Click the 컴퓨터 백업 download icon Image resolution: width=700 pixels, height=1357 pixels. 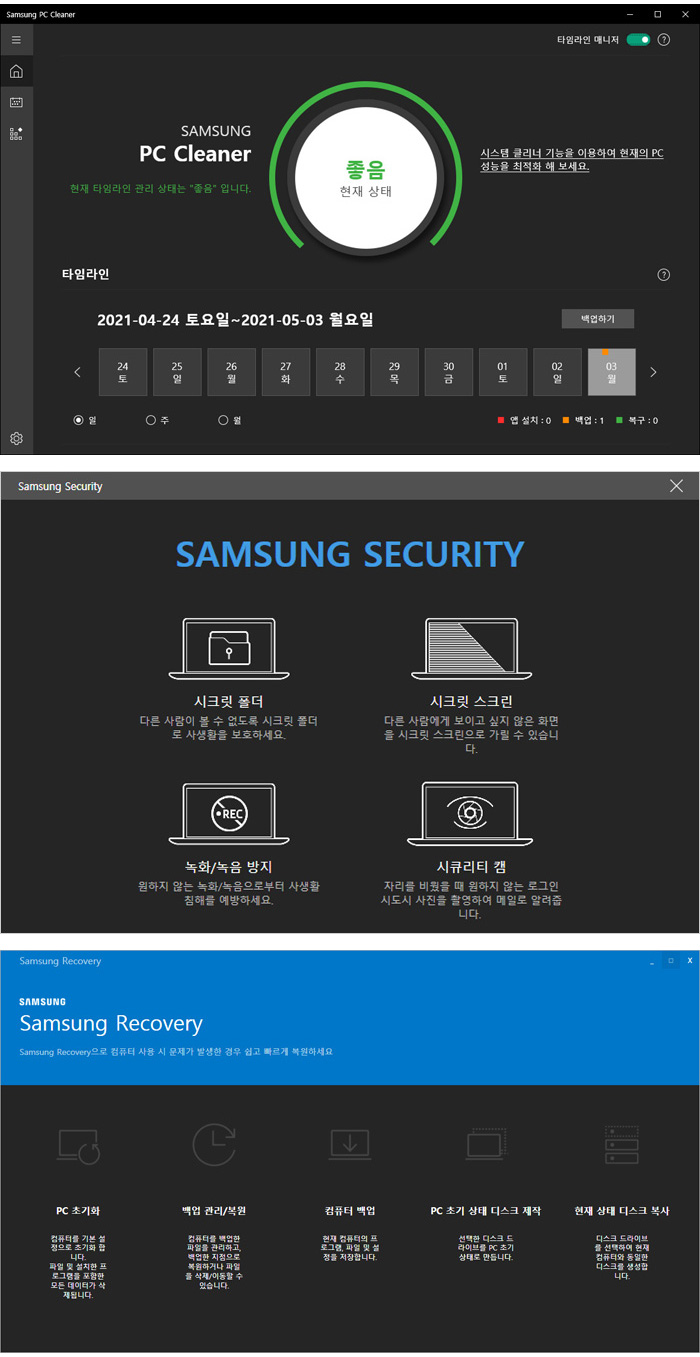[350, 1145]
